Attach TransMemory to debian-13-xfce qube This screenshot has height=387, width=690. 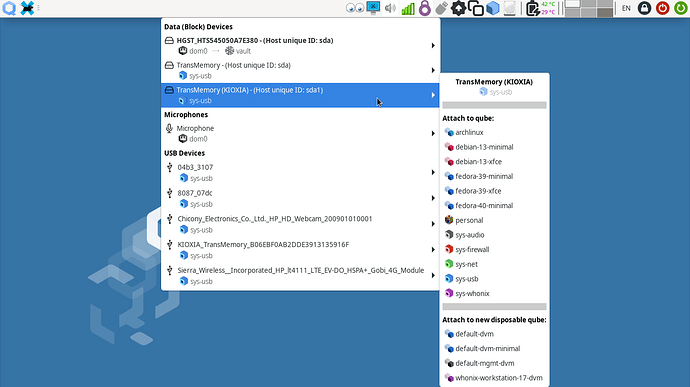tap(494, 162)
